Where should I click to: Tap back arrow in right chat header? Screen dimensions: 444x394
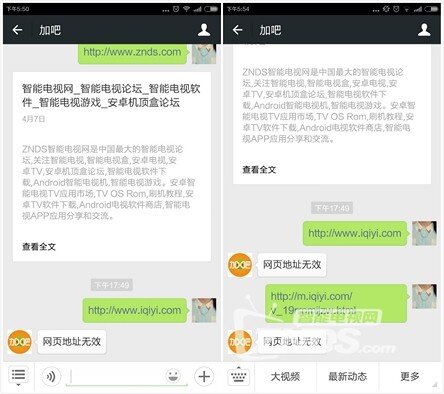(237, 30)
